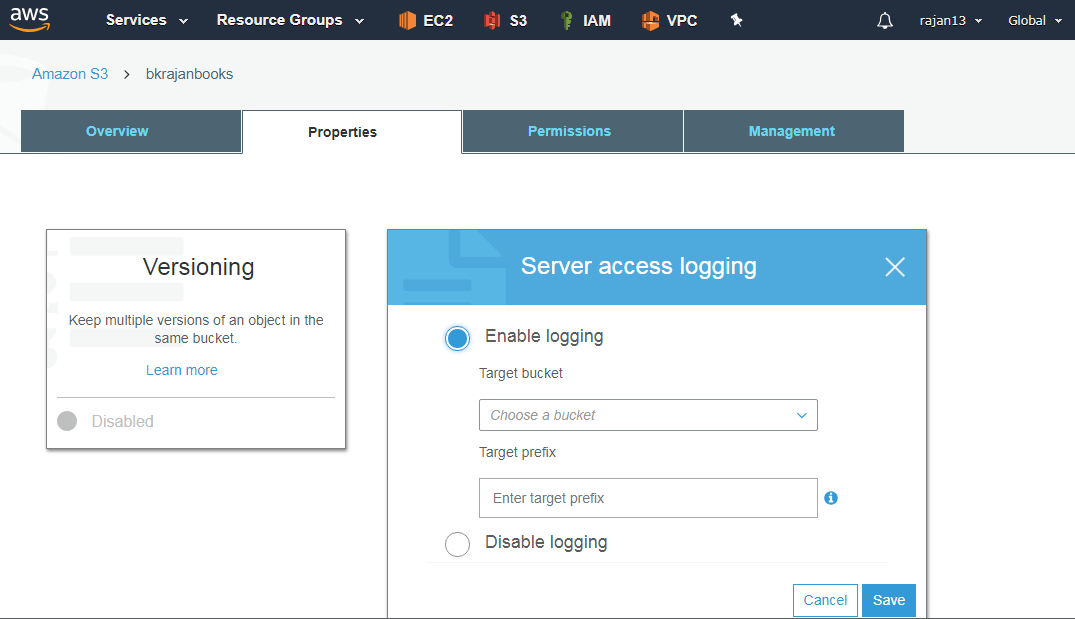Enable logging via its radio button
Viewport: 1075px width, 619px height.
[457, 338]
